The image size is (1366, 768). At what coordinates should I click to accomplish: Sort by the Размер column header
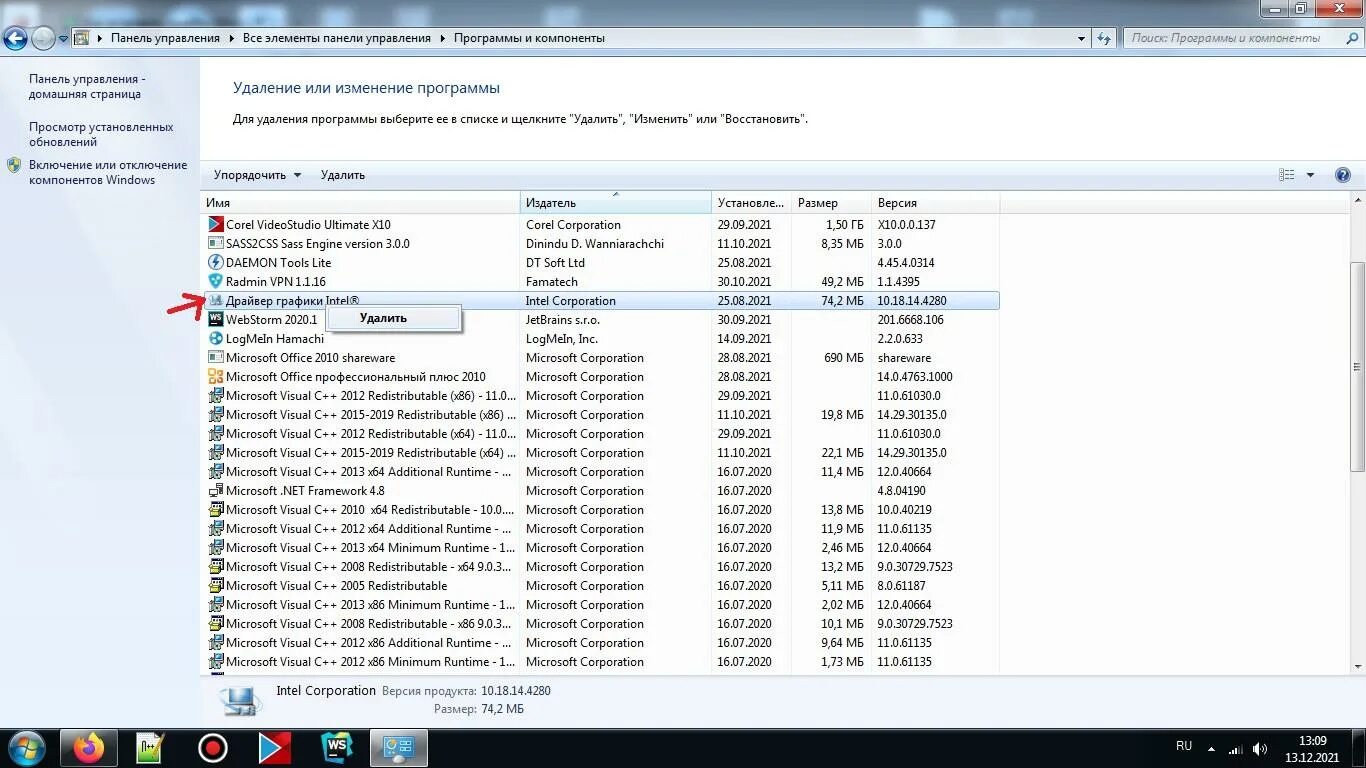[x=831, y=203]
